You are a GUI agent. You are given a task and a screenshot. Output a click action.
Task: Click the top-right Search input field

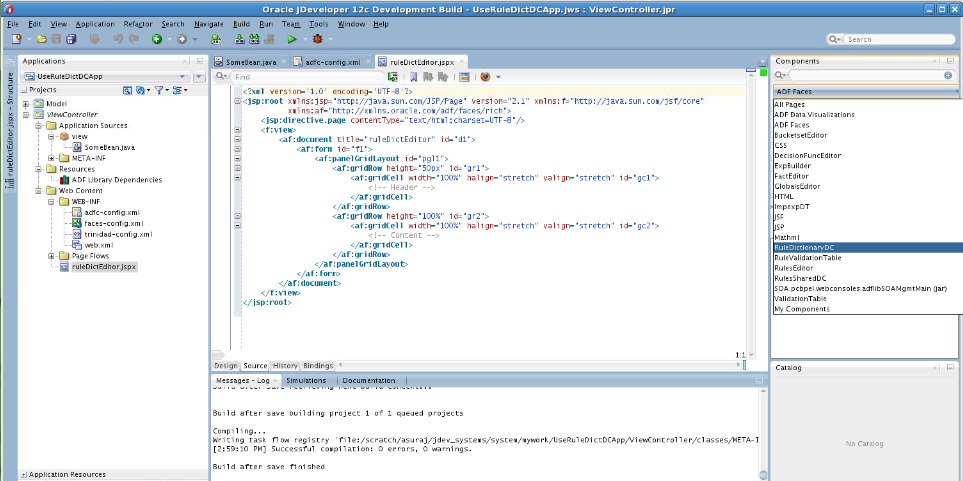click(x=900, y=39)
